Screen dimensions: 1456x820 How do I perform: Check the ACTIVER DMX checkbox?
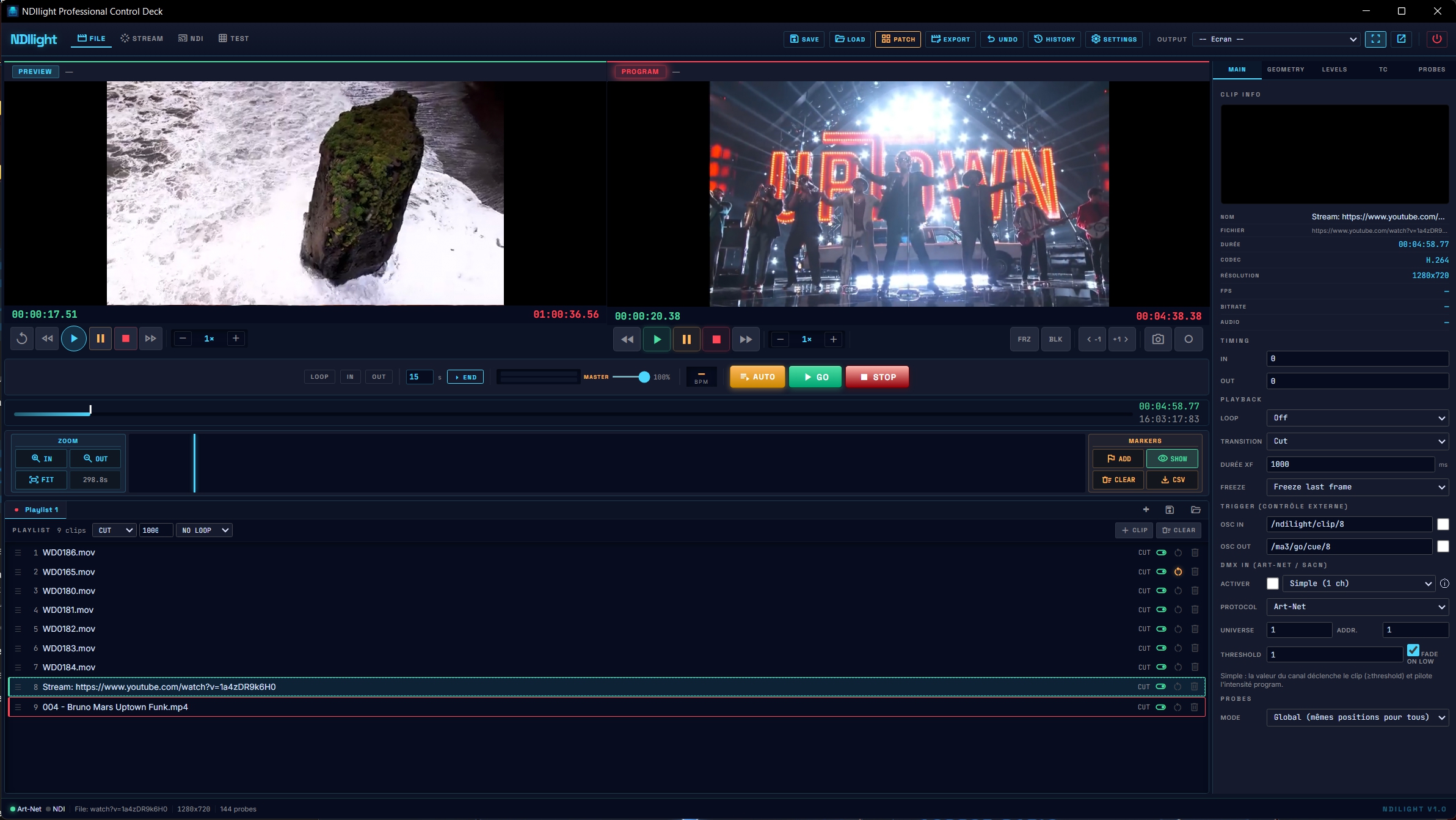coord(1273,584)
